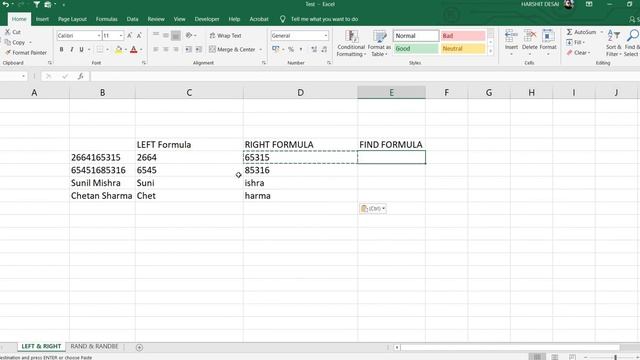Open the Formulas ribbon tab

click(x=107, y=19)
